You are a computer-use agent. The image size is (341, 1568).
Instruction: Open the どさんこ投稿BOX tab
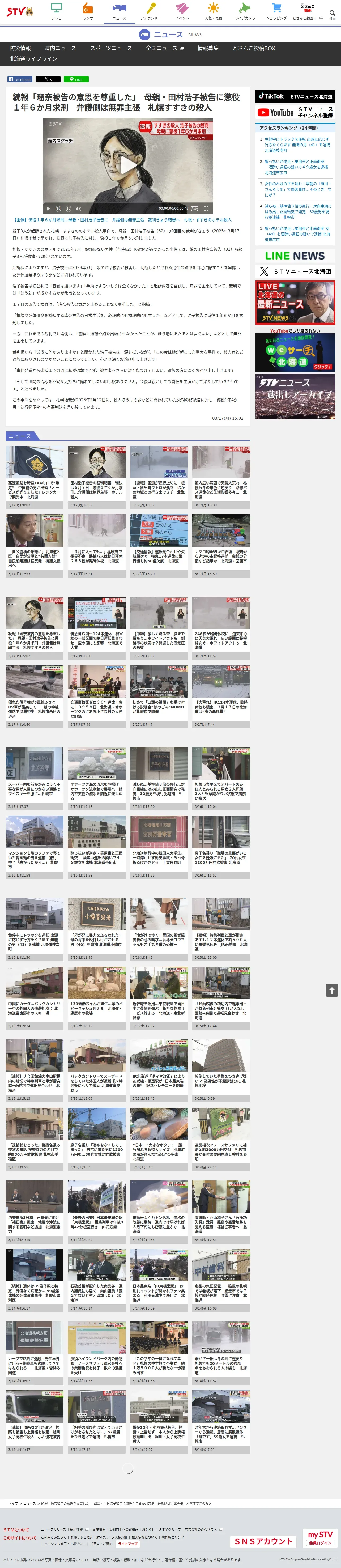click(x=254, y=48)
